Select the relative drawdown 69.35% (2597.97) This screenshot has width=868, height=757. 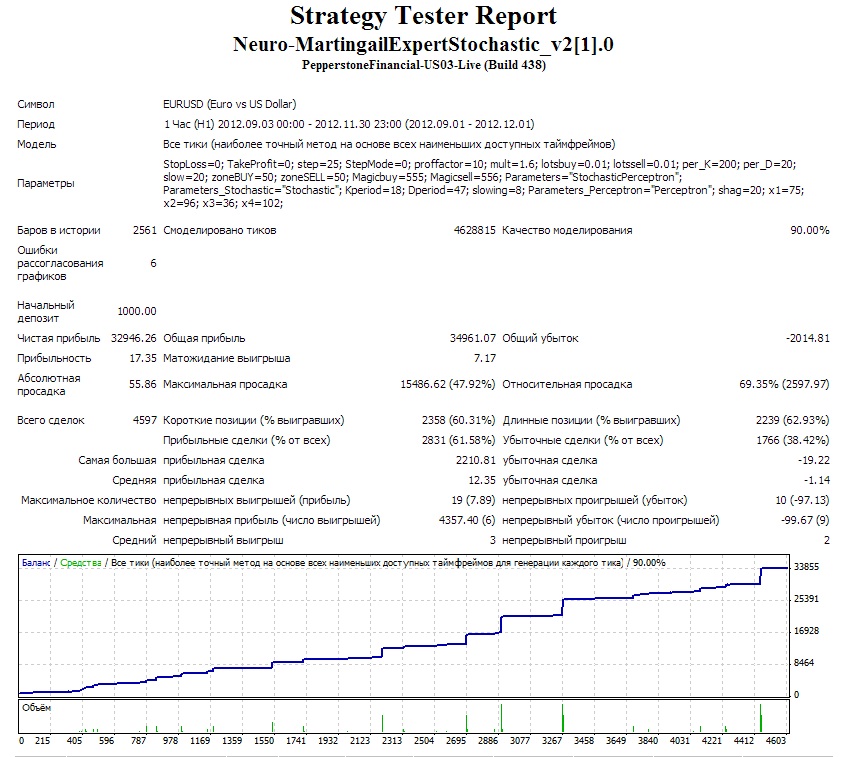point(784,384)
